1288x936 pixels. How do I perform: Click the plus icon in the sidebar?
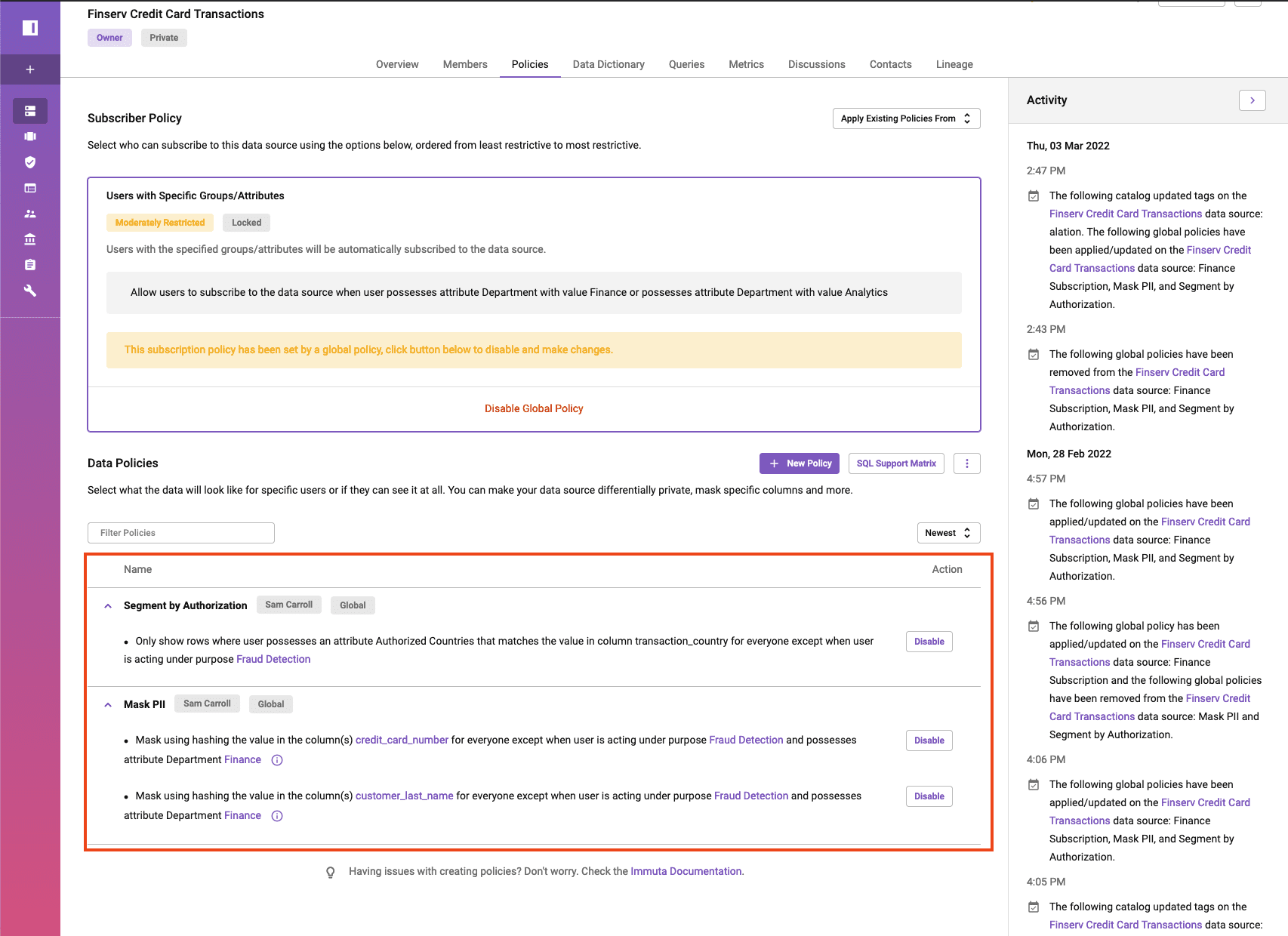point(30,69)
